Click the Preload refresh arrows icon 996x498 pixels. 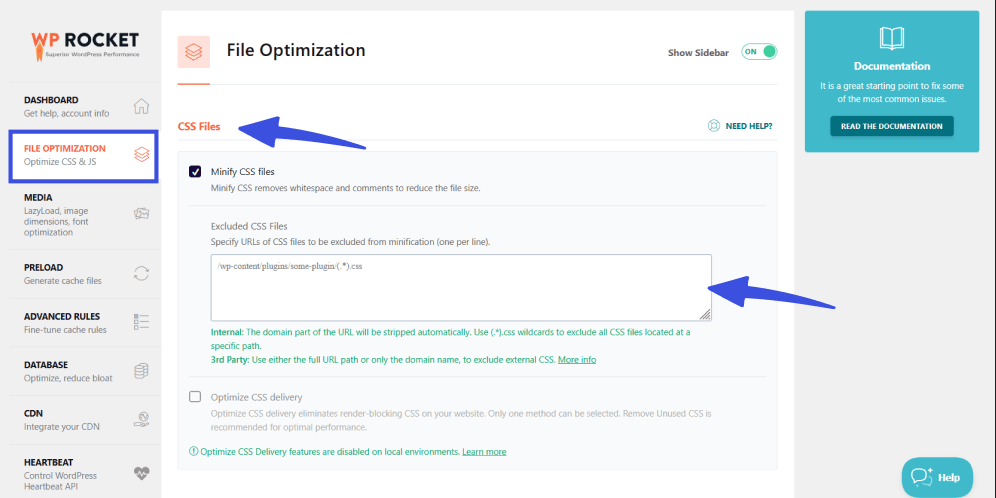pos(141,273)
